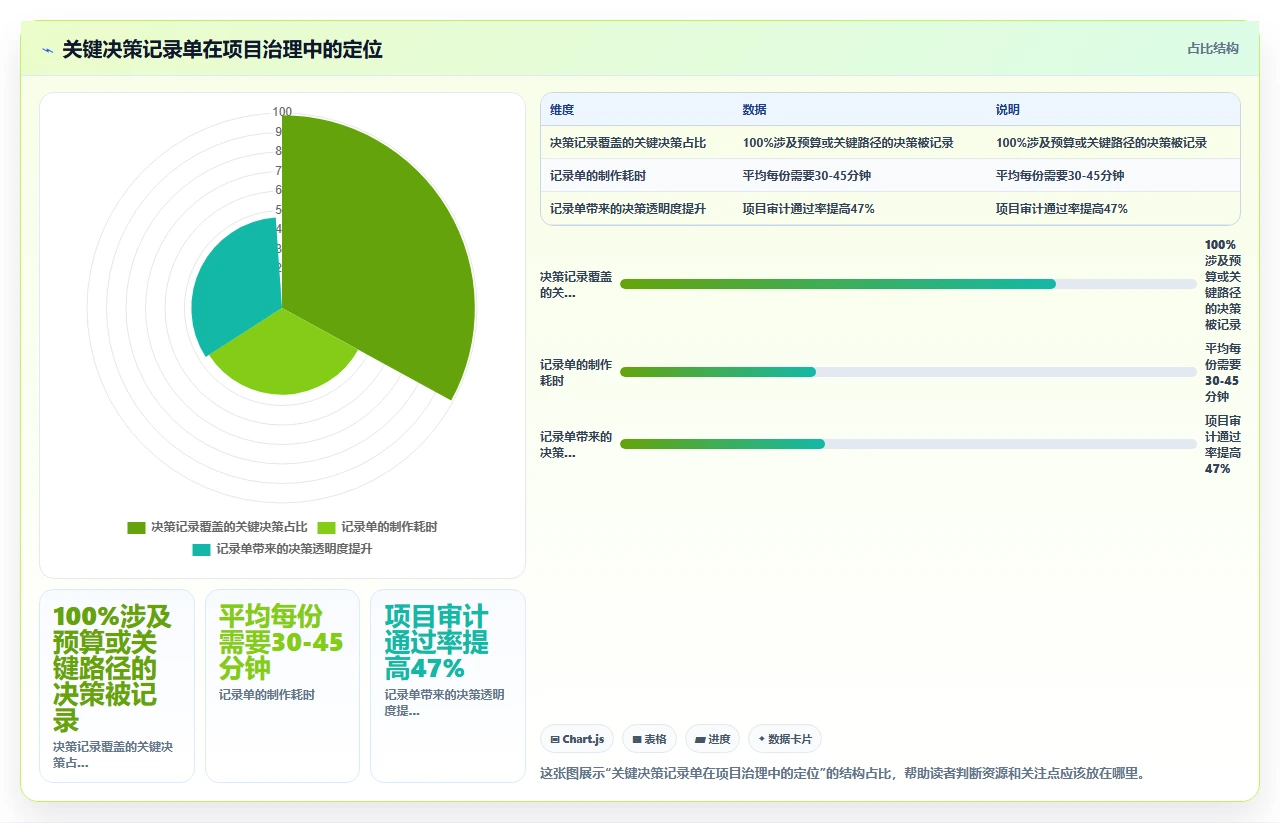Click the 决策记录覆盖的关… progress bar
Image resolution: width=1280 pixels, height=823 pixels.
click(908, 284)
